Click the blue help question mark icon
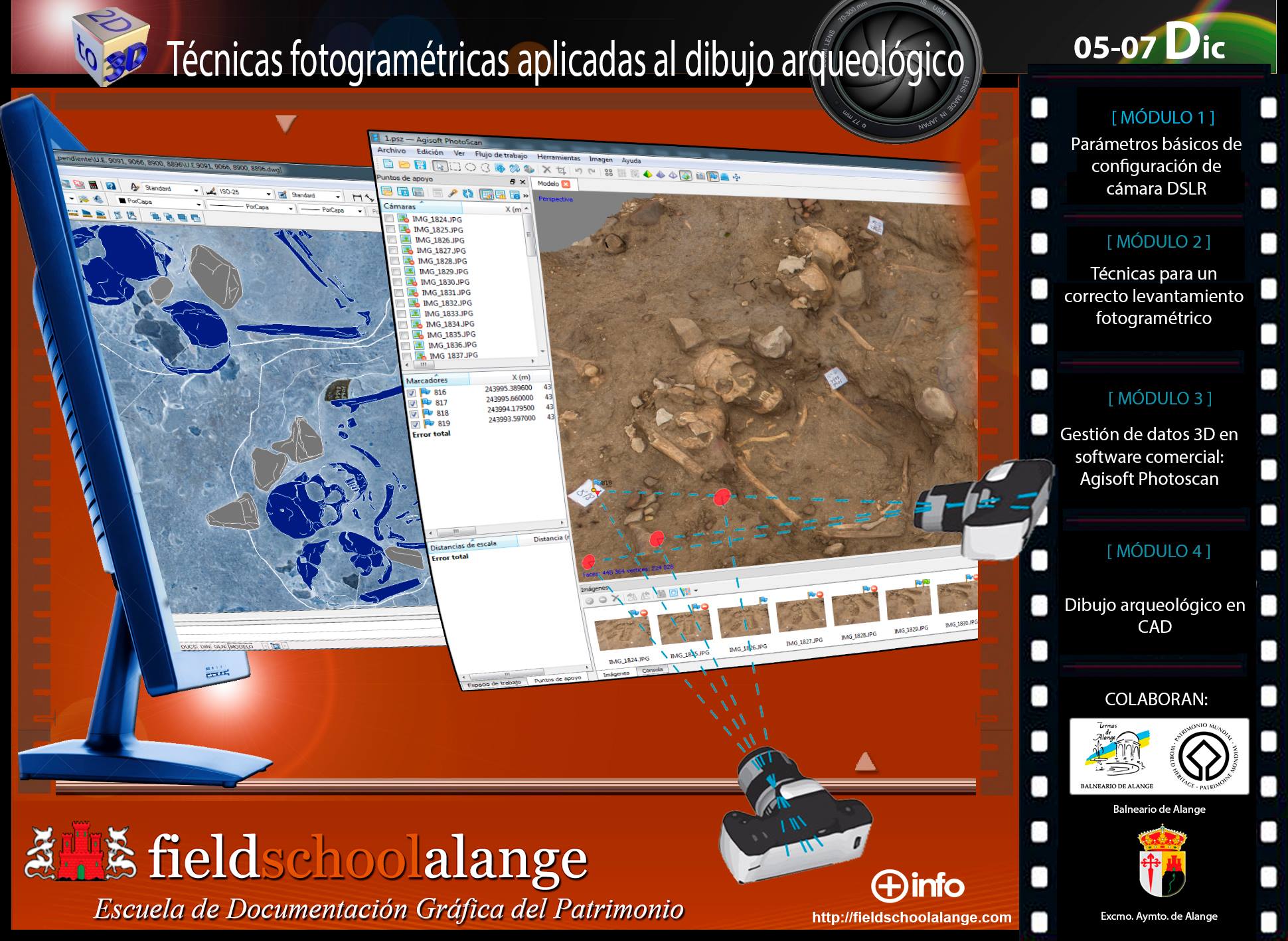The width and height of the screenshot is (1288, 941). point(110,186)
